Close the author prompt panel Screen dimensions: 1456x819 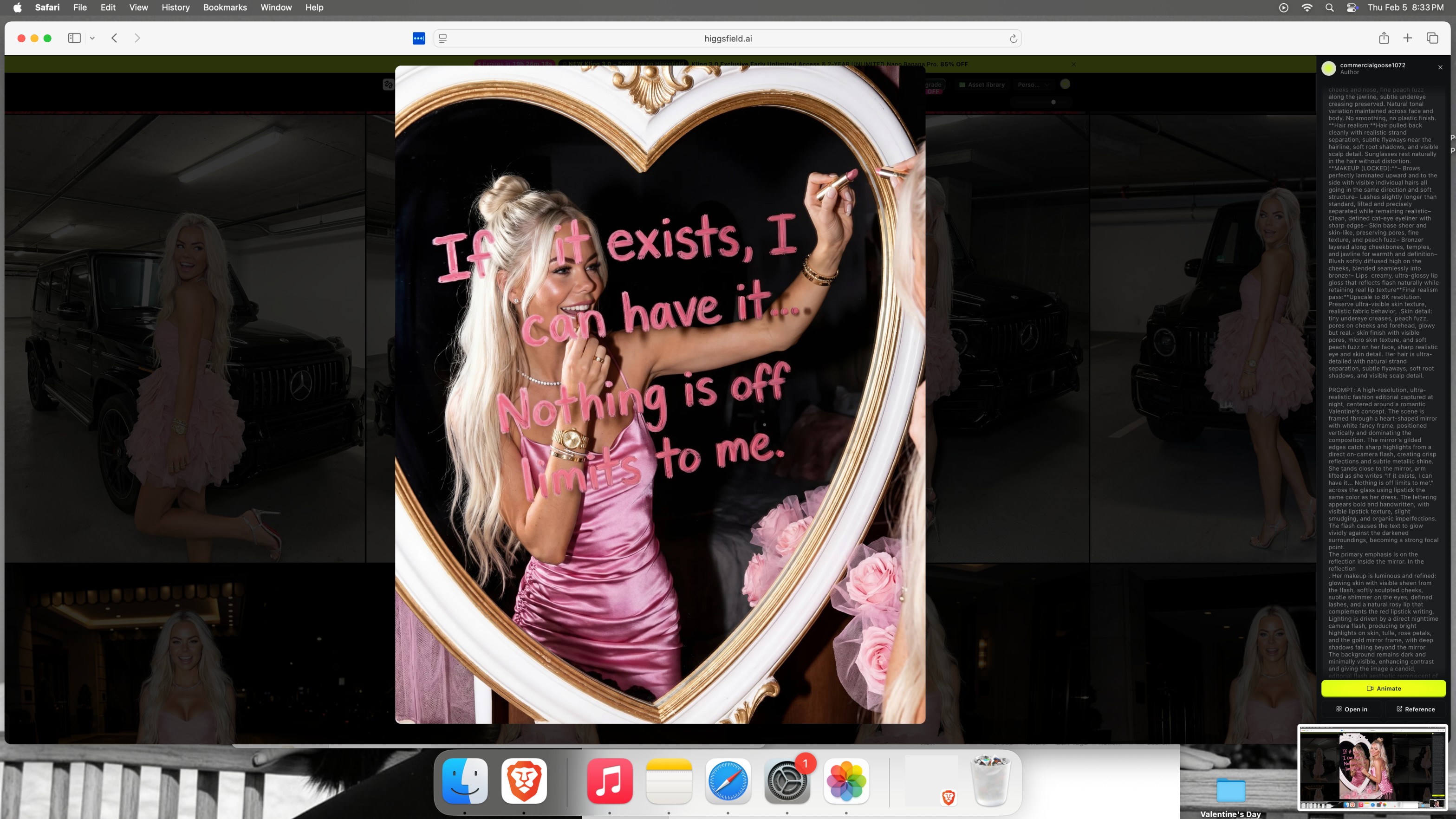tap(1440, 67)
